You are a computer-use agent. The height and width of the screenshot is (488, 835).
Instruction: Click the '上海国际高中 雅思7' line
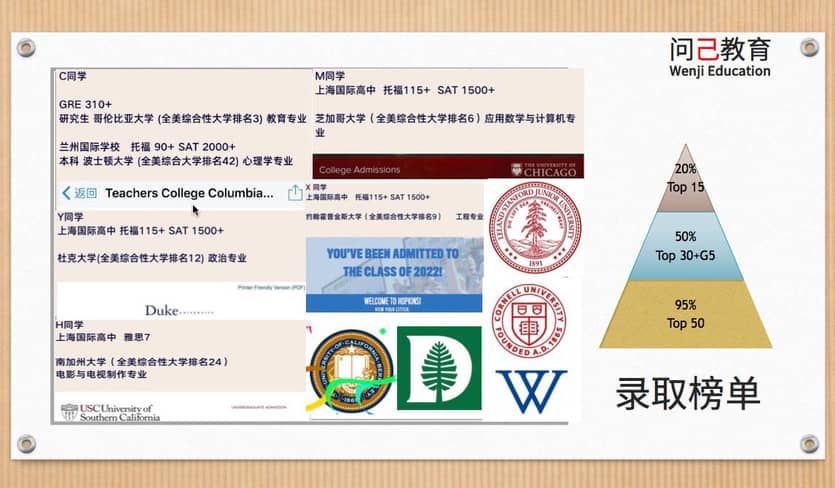103,337
